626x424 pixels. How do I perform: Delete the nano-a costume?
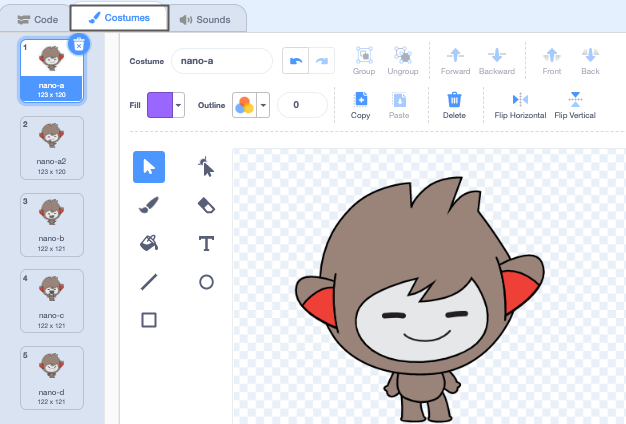(80, 43)
